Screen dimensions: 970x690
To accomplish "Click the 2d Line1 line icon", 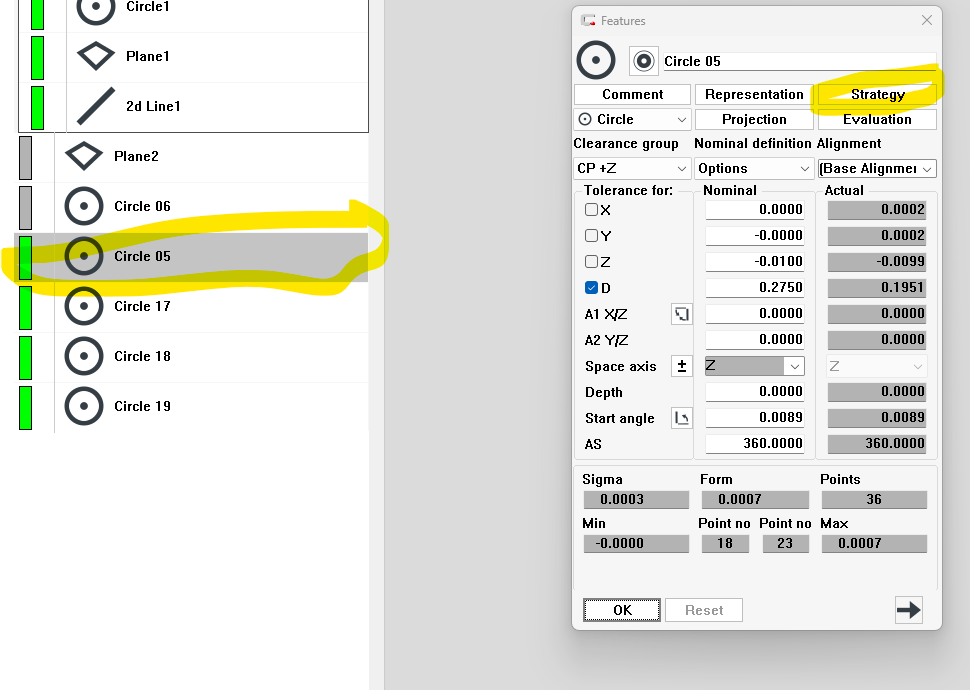I will click(x=96, y=106).
